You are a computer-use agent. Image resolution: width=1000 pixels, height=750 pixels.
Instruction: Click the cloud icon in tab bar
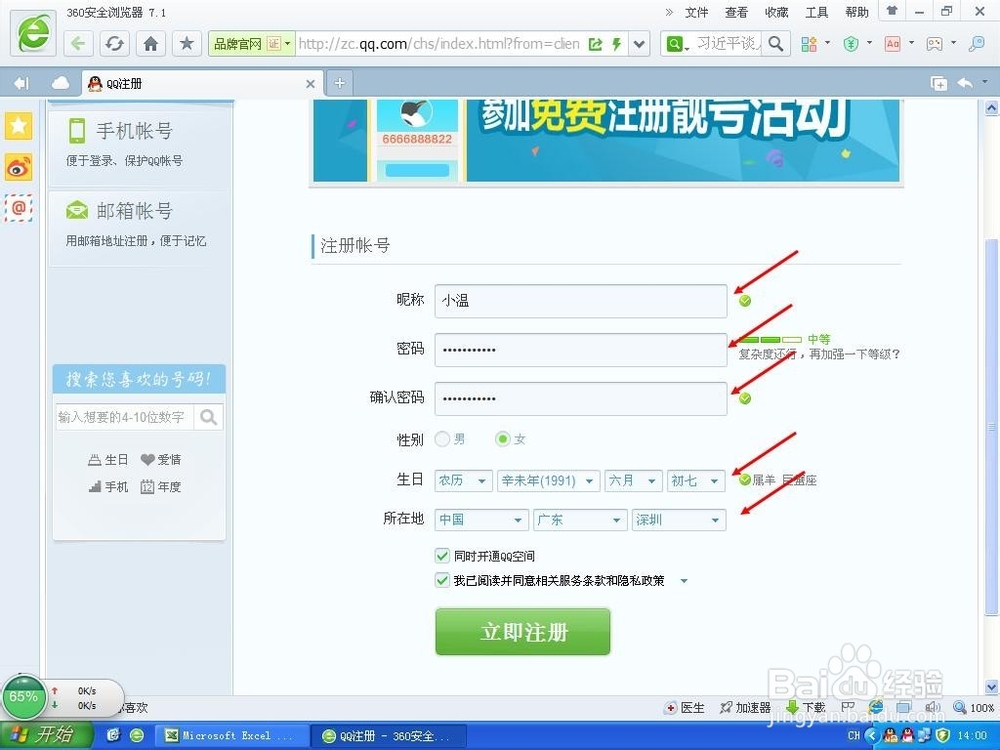(60, 83)
